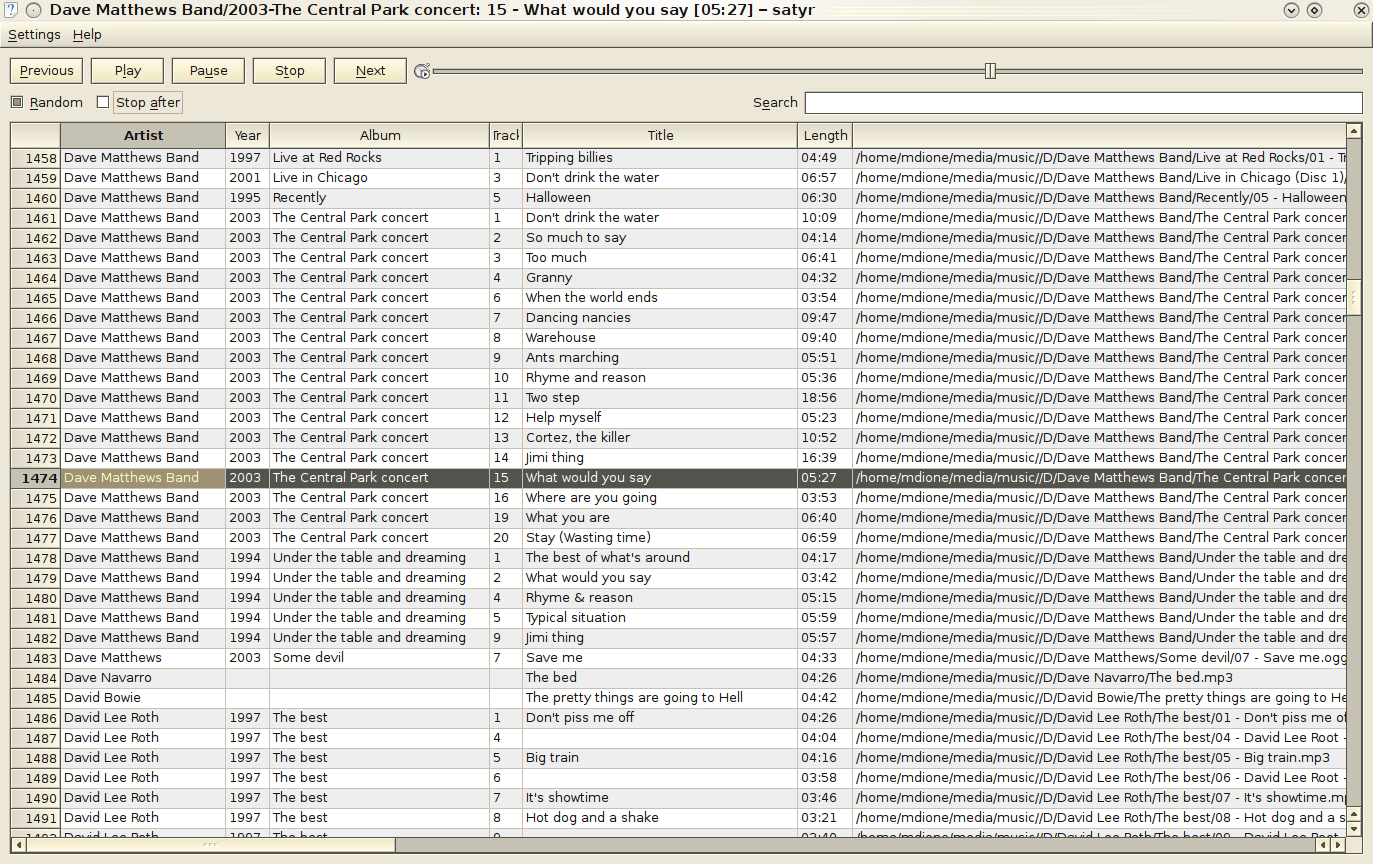Select 'Typical situation' song

(x=576, y=618)
